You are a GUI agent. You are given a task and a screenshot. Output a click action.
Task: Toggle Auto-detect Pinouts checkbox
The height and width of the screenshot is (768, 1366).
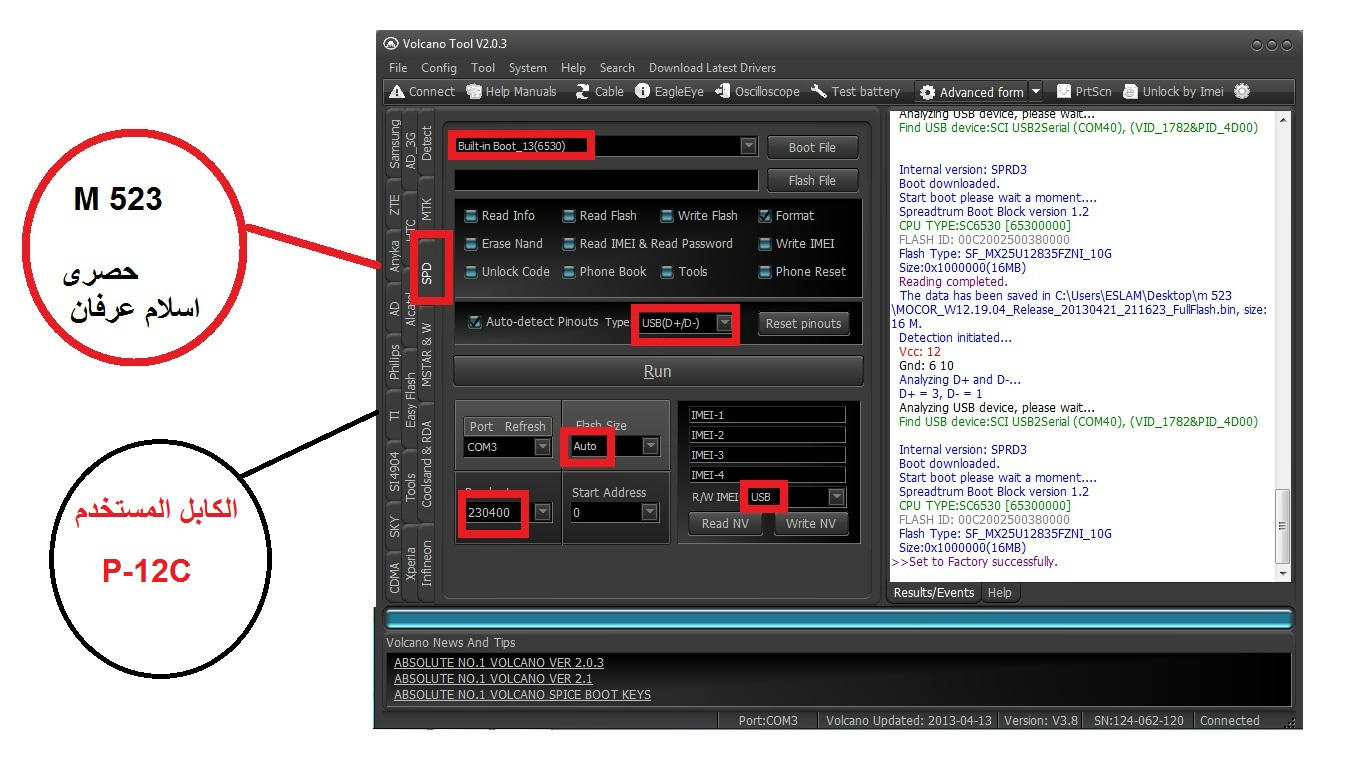click(x=475, y=322)
